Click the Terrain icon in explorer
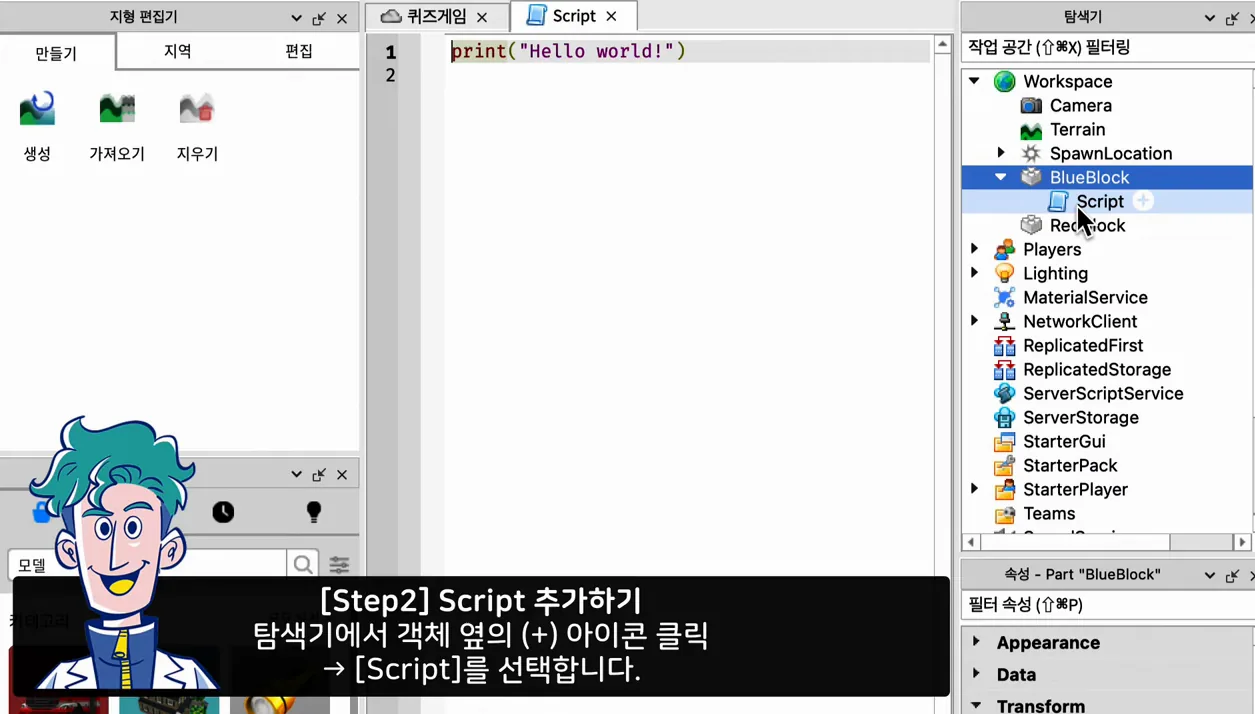 click(1031, 130)
